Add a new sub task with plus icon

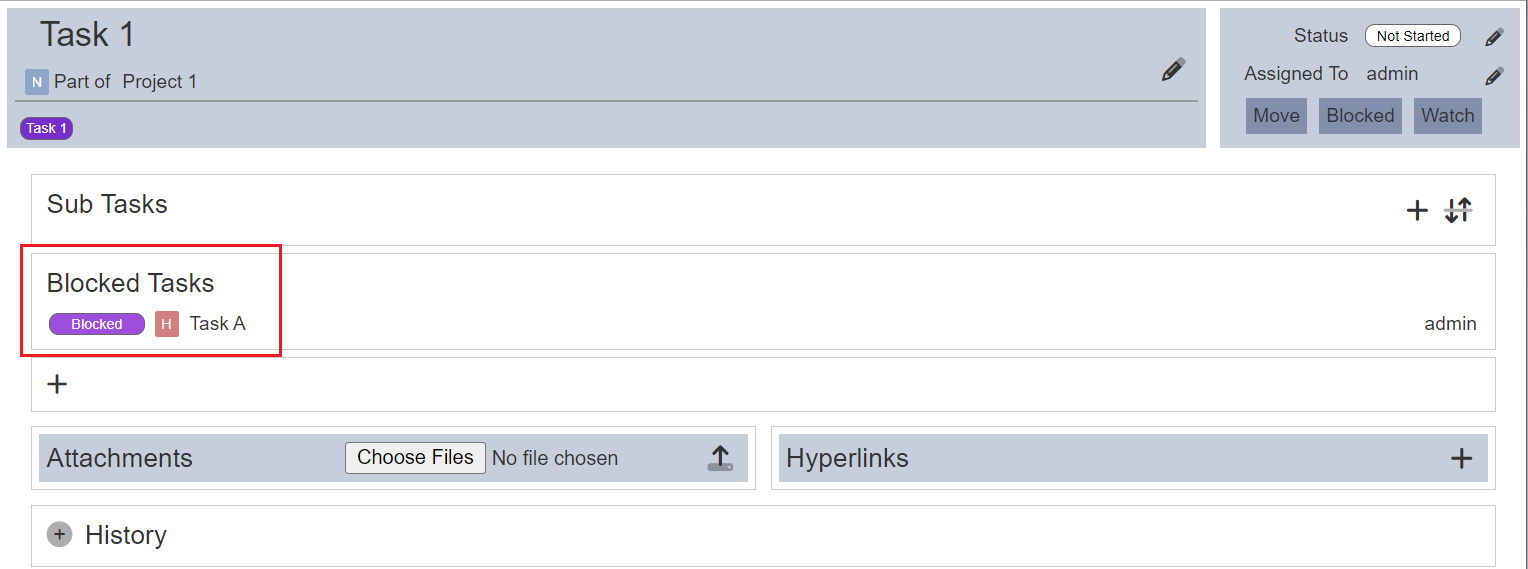(1417, 210)
